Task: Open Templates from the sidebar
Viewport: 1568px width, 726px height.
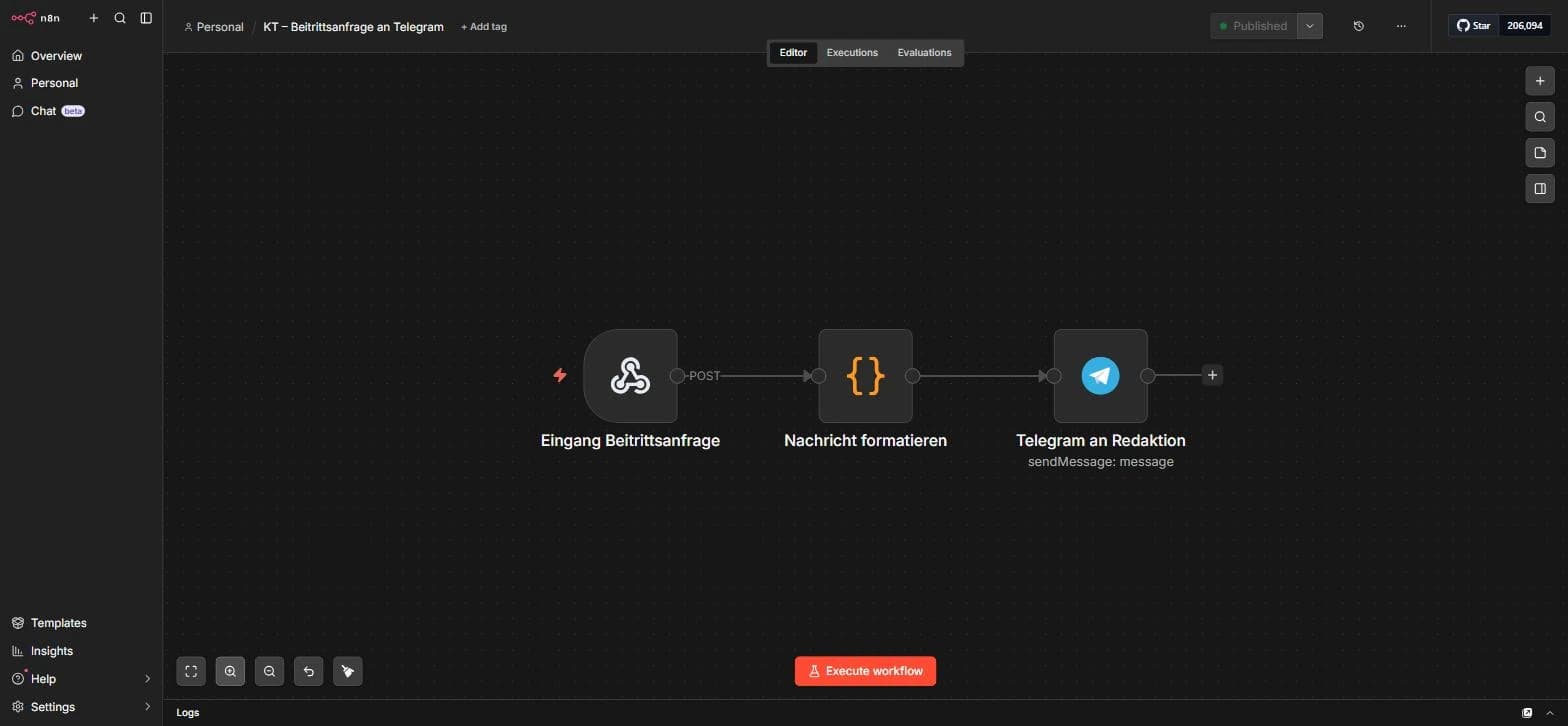Action: coord(81,623)
